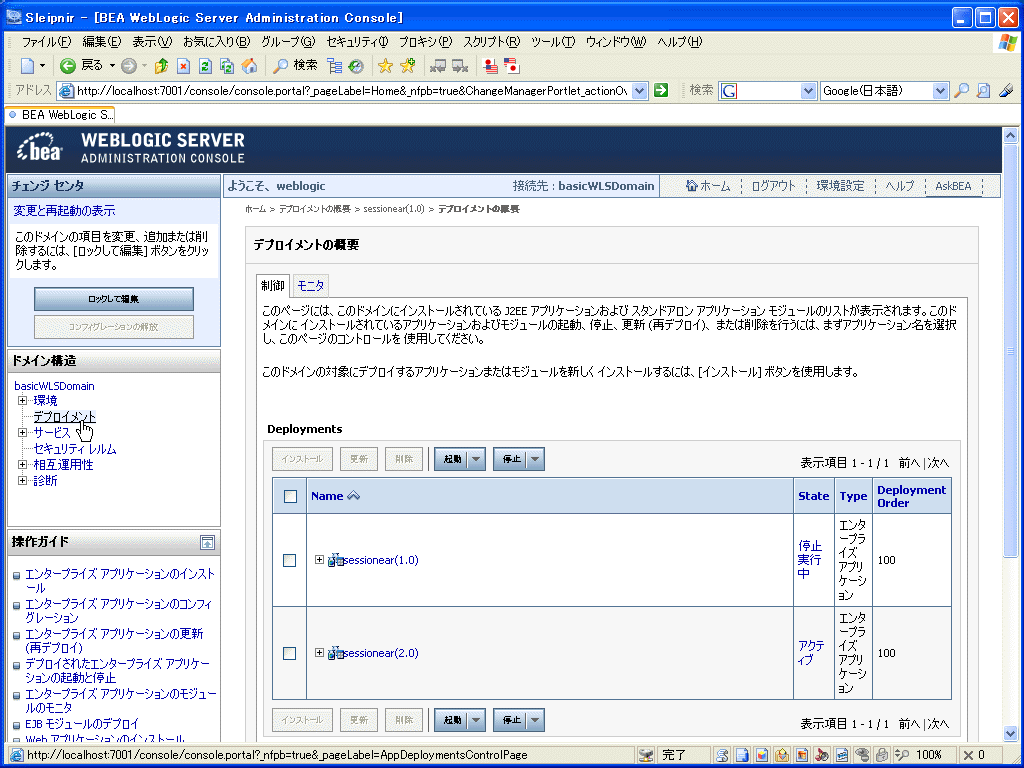Open the history clock icon
The height and width of the screenshot is (768, 1024).
tap(356, 66)
